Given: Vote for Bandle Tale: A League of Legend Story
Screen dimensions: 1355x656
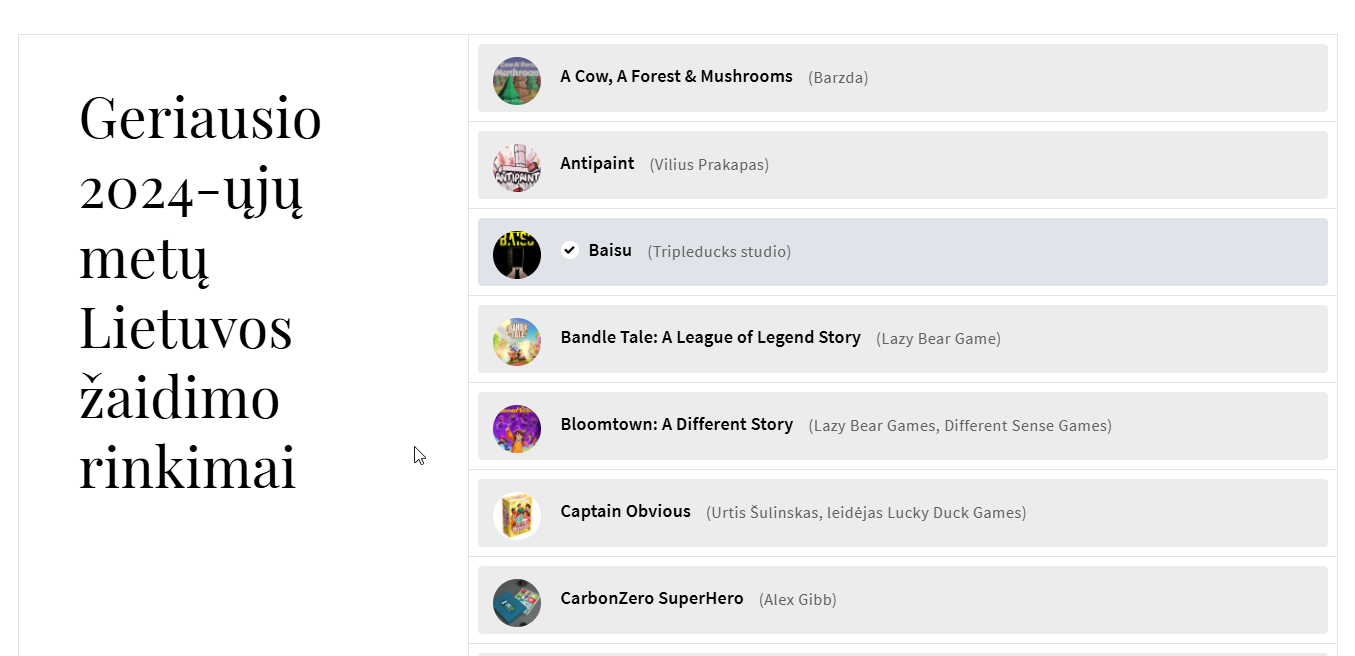Looking at the screenshot, I should coord(710,337).
